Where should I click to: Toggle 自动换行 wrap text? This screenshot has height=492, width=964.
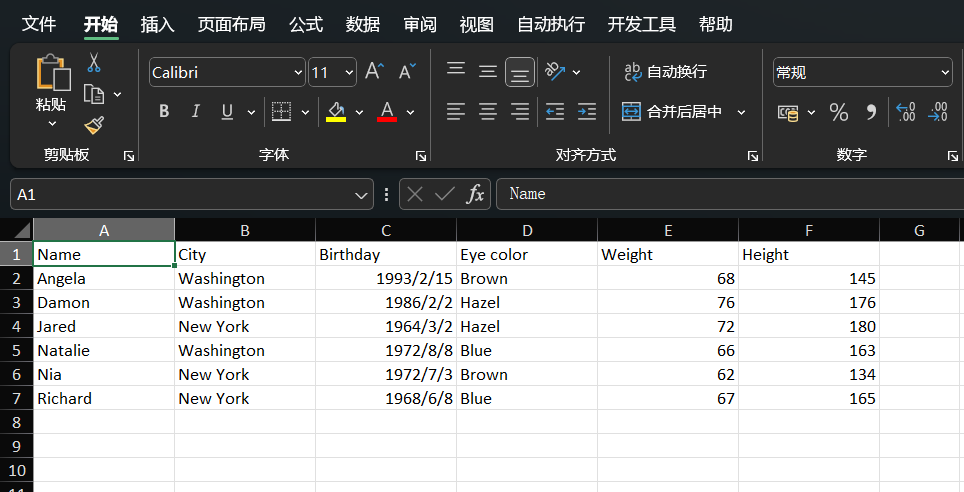[x=665, y=72]
